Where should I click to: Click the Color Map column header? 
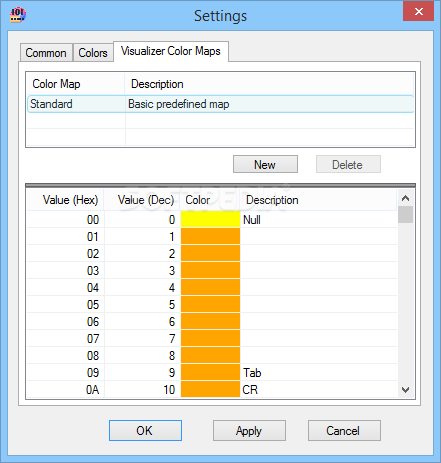tap(75, 84)
